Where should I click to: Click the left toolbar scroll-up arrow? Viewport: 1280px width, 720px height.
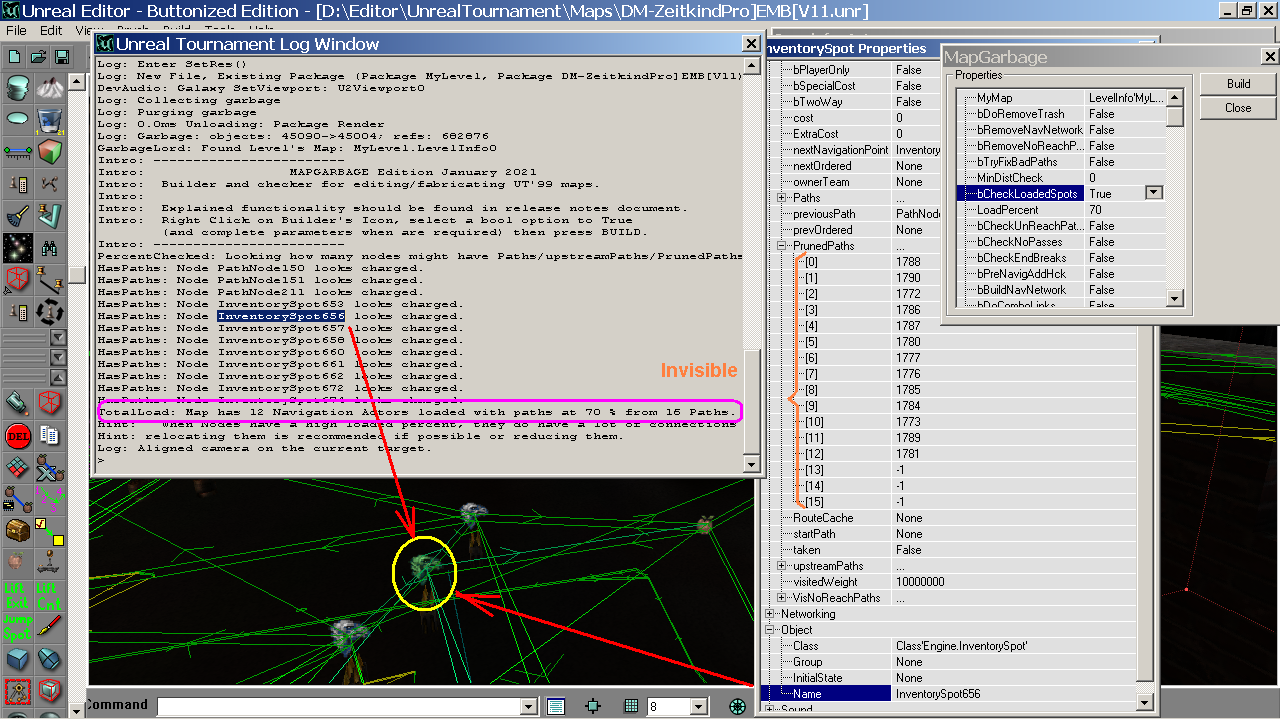coord(77,81)
